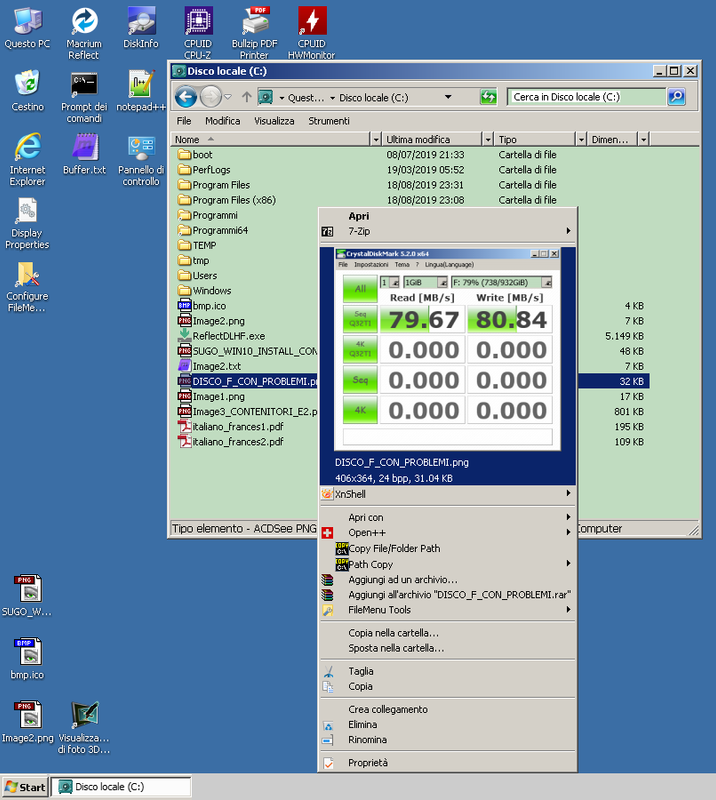Viewport: 716px width, 800px height.
Task: Choose Copia nella cartella
Action: pos(448,633)
